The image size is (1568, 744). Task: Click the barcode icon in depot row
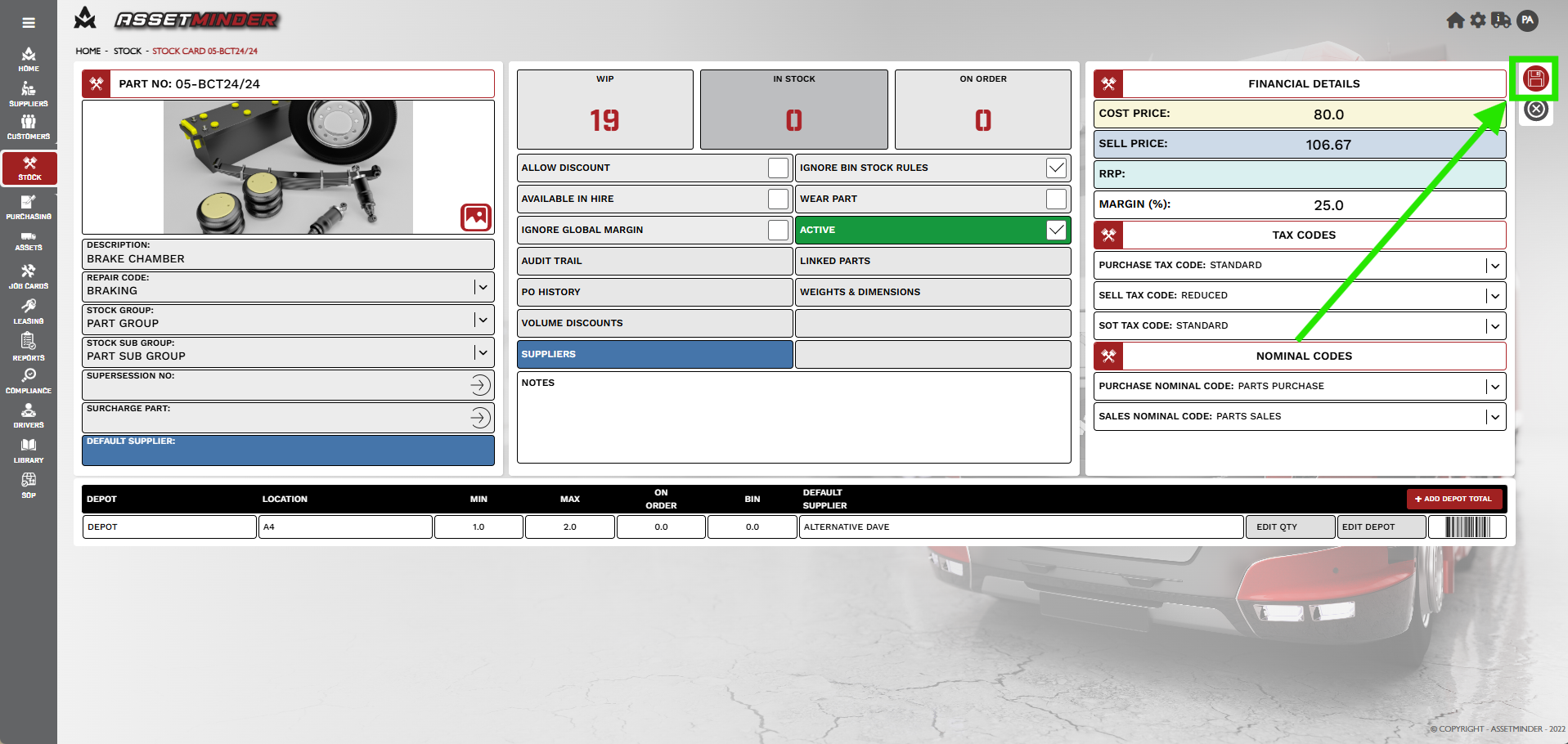coord(1467,527)
